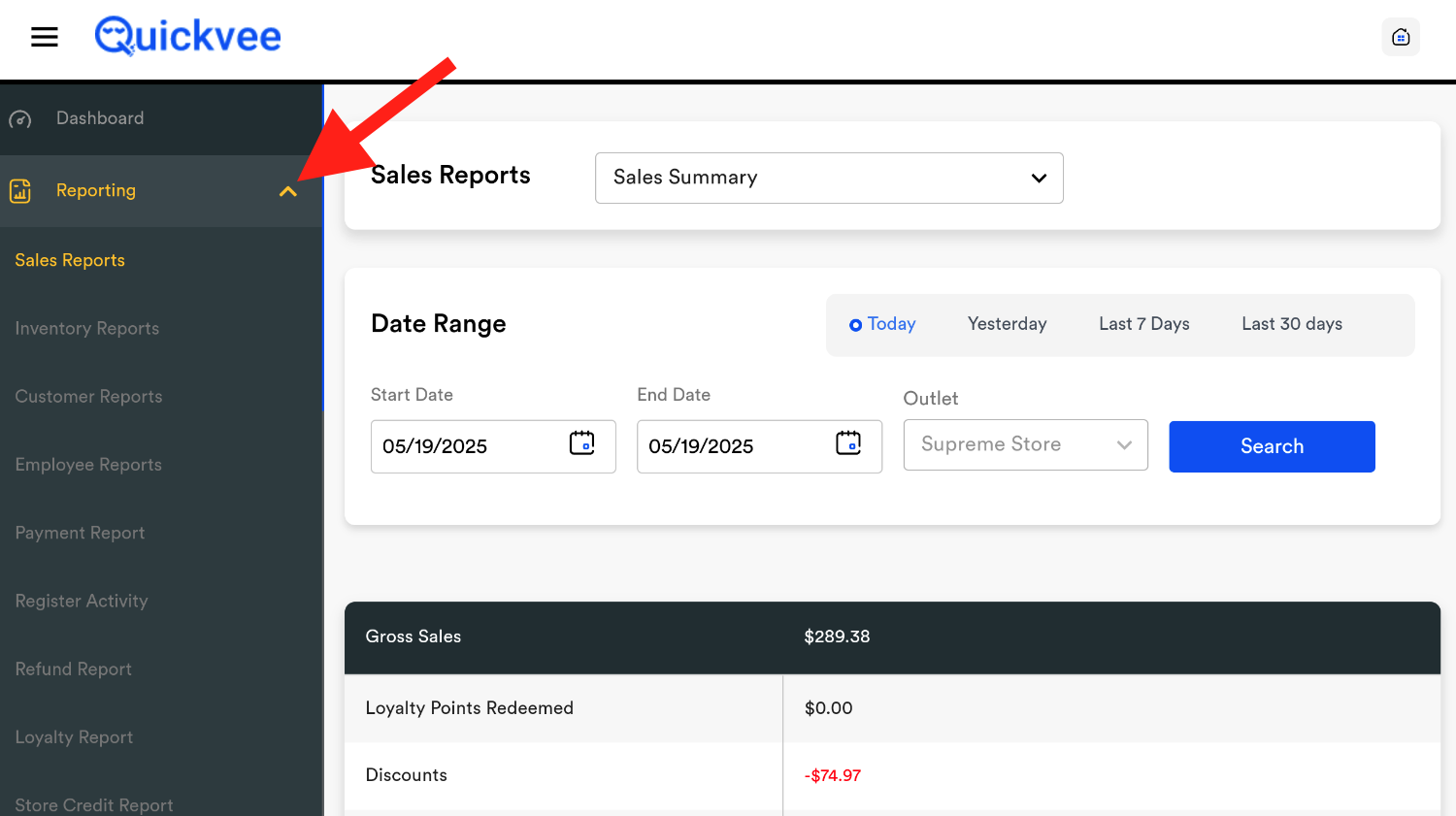The image size is (1456, 816).
Task: Navigate to Register Activity
Action: click(x=82, y=602)
